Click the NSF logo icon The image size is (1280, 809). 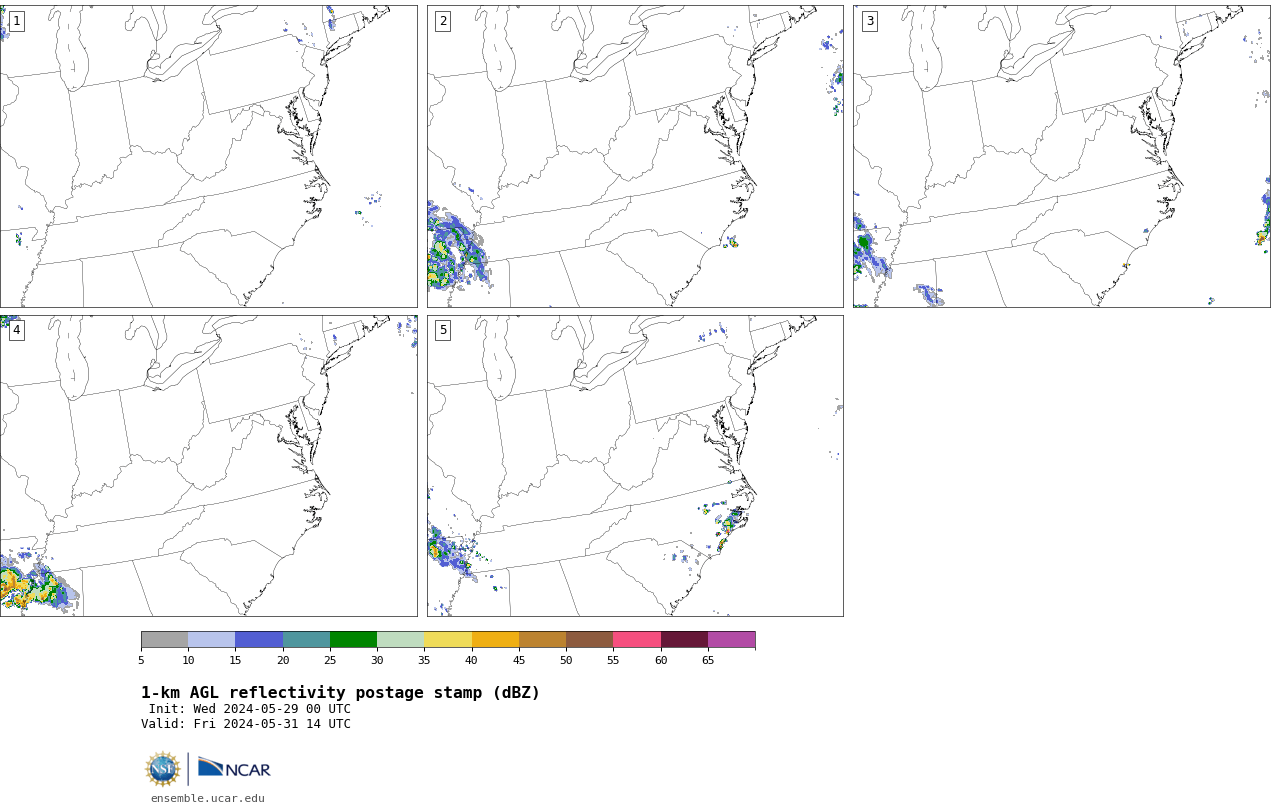163,769
